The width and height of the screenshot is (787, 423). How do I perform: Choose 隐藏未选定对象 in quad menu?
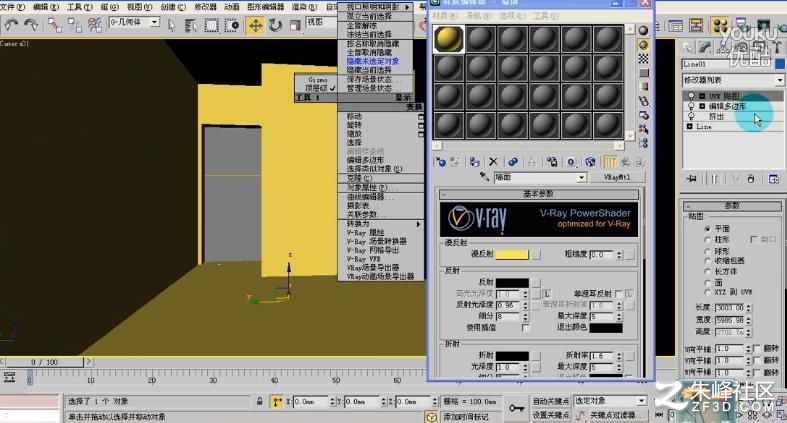373,61
